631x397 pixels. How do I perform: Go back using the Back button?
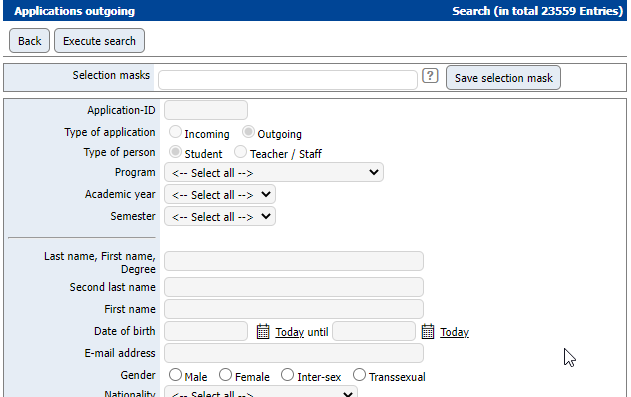(29, 41)
